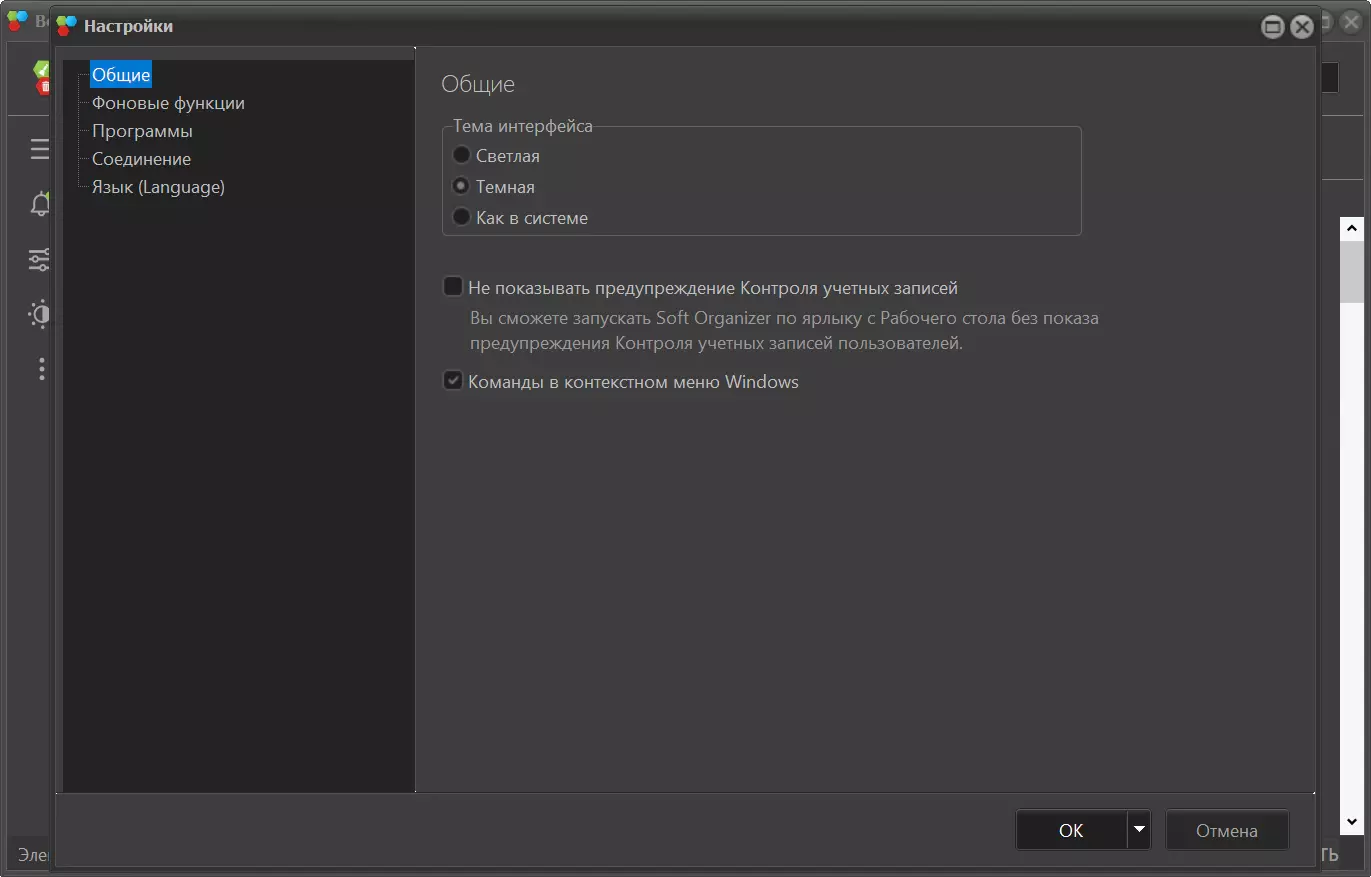Maximize the Настройки dialog window

point(1273,27)
